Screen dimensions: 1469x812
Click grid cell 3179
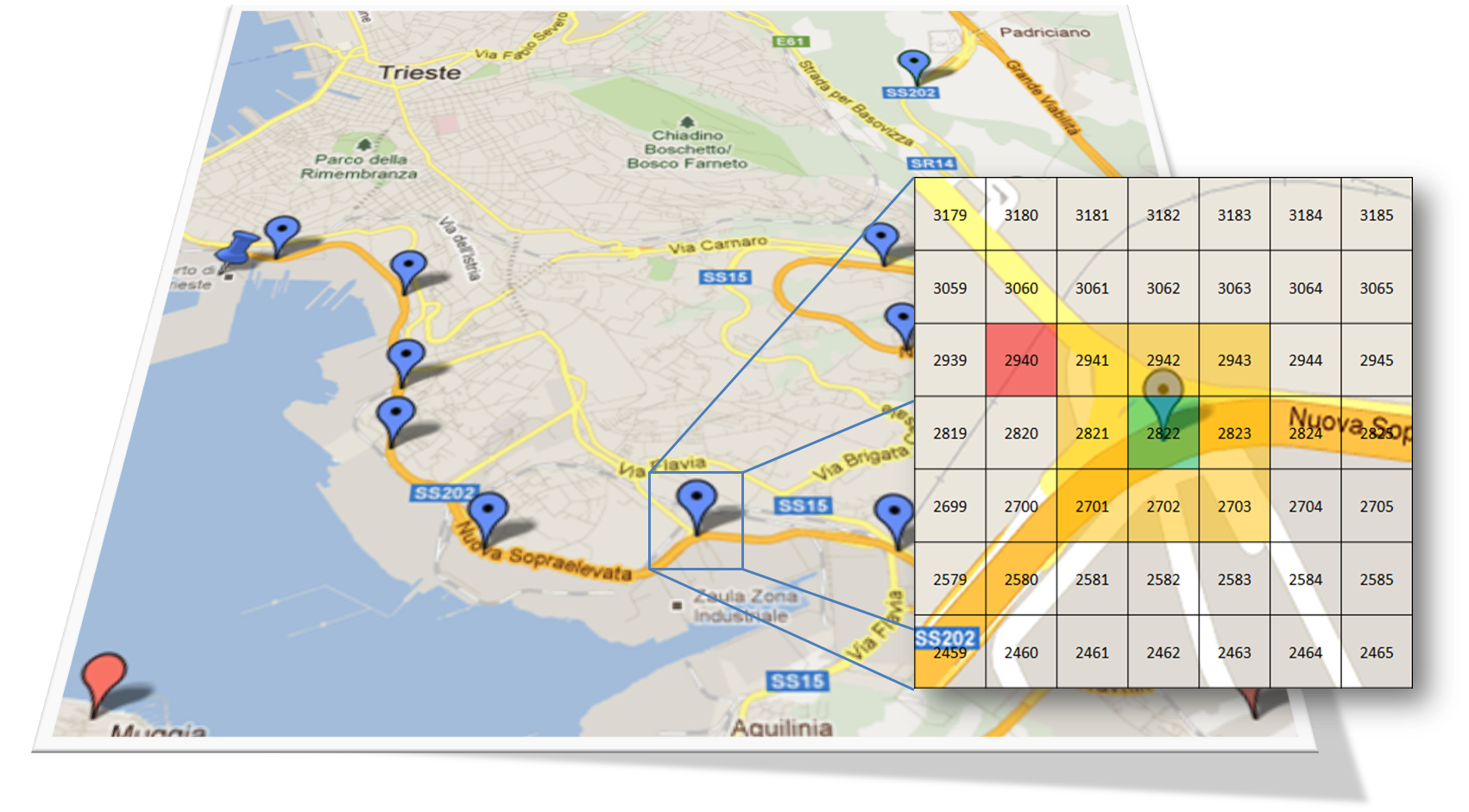click(x=949, y=215)
